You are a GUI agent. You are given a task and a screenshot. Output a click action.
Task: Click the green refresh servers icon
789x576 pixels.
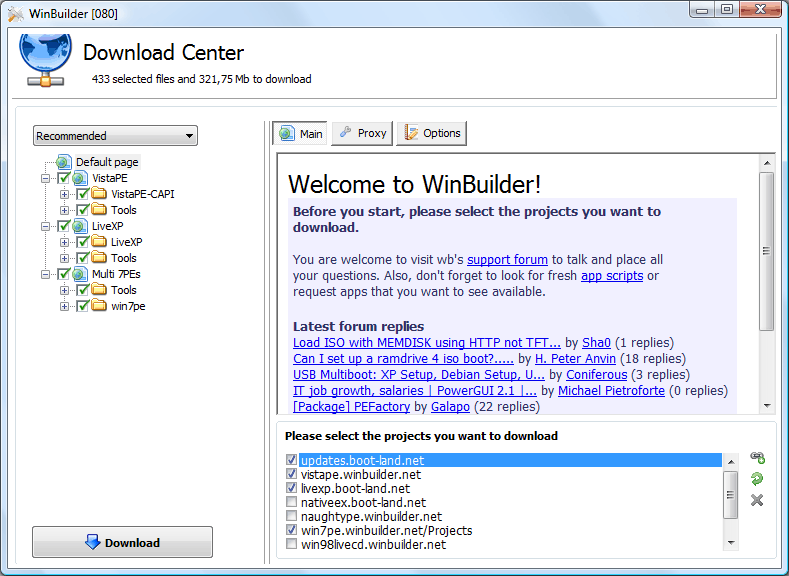[757, 478]
